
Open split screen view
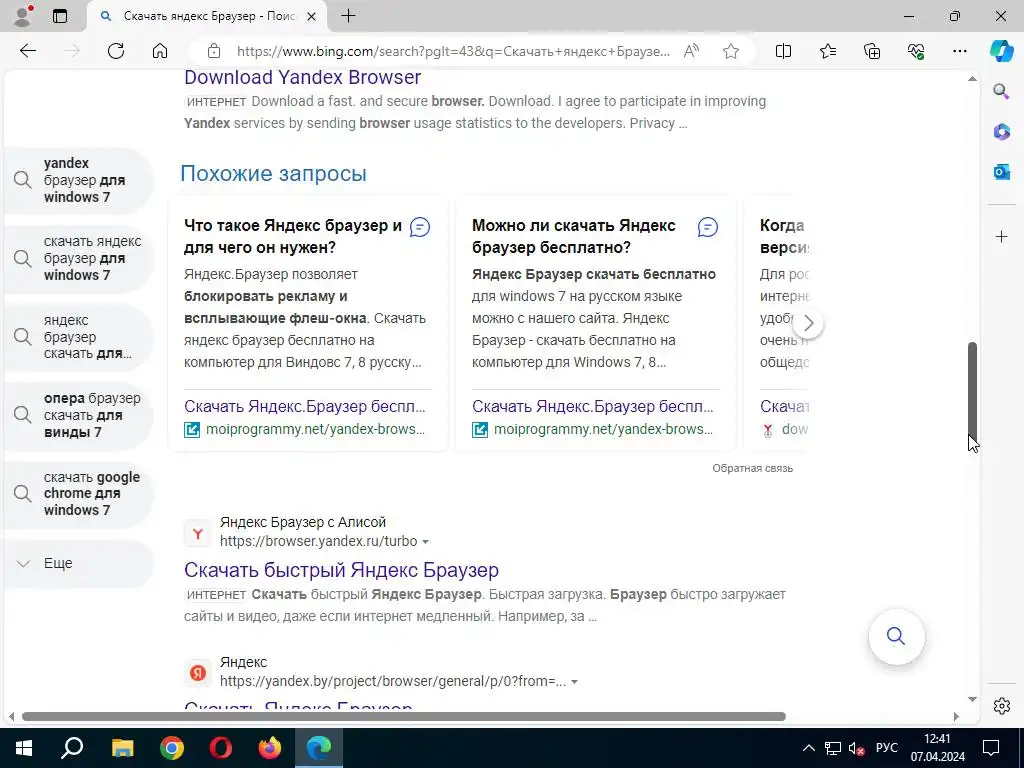click(783, 51)
